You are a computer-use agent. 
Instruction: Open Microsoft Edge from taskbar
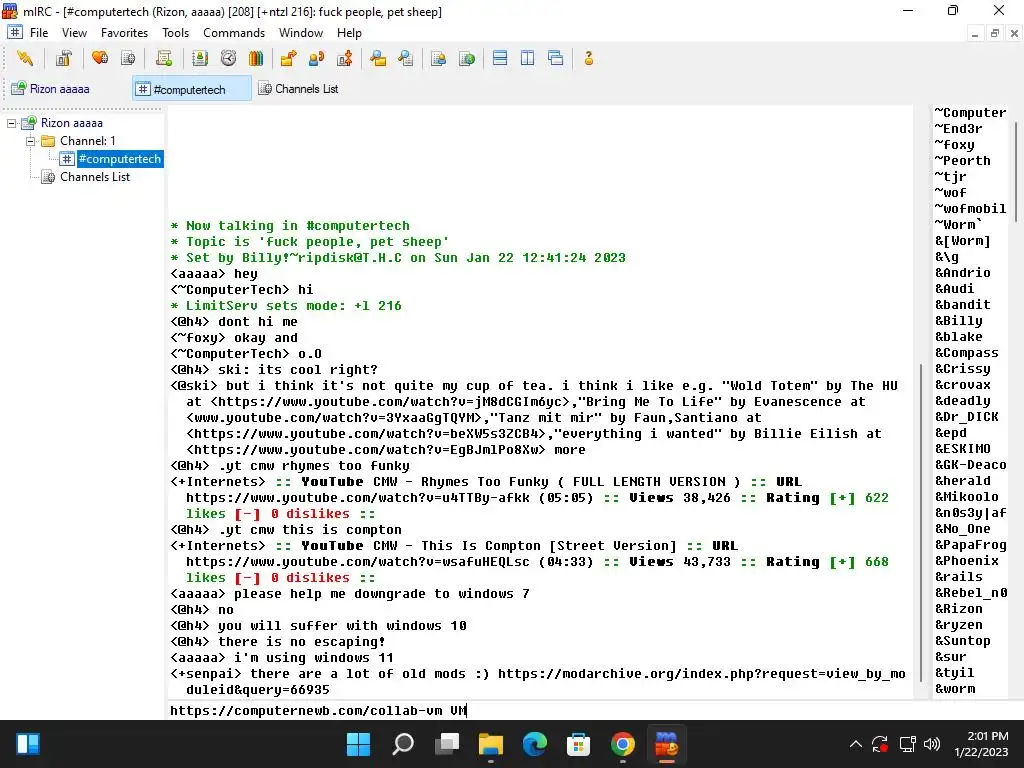534,744
